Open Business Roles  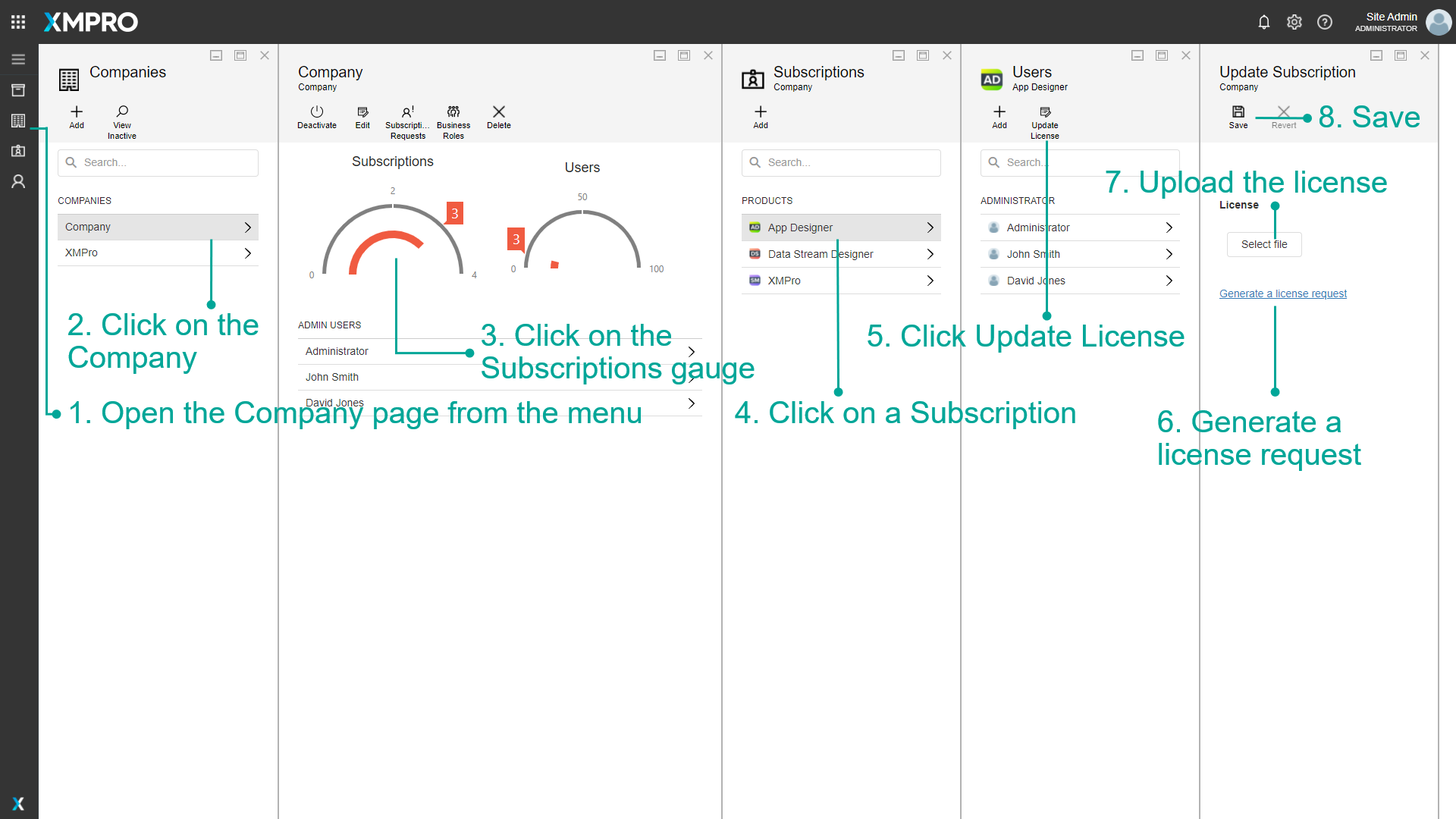coord(453,122)
